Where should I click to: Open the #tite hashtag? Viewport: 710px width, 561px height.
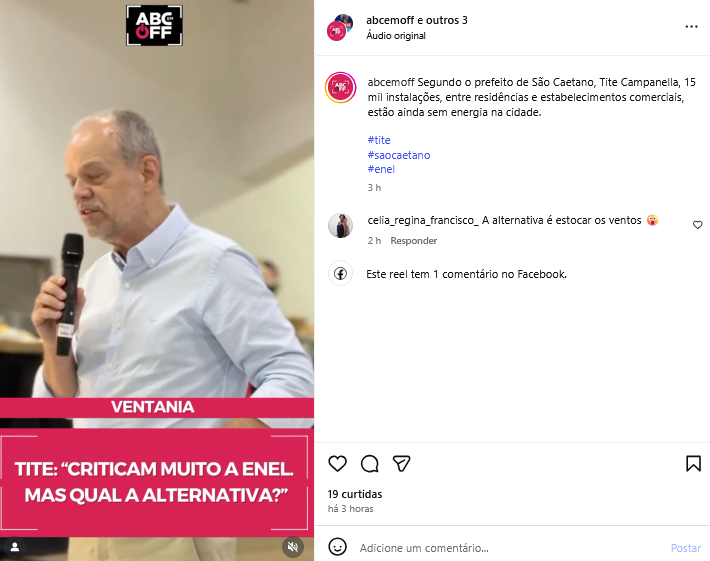pos(379,140)
